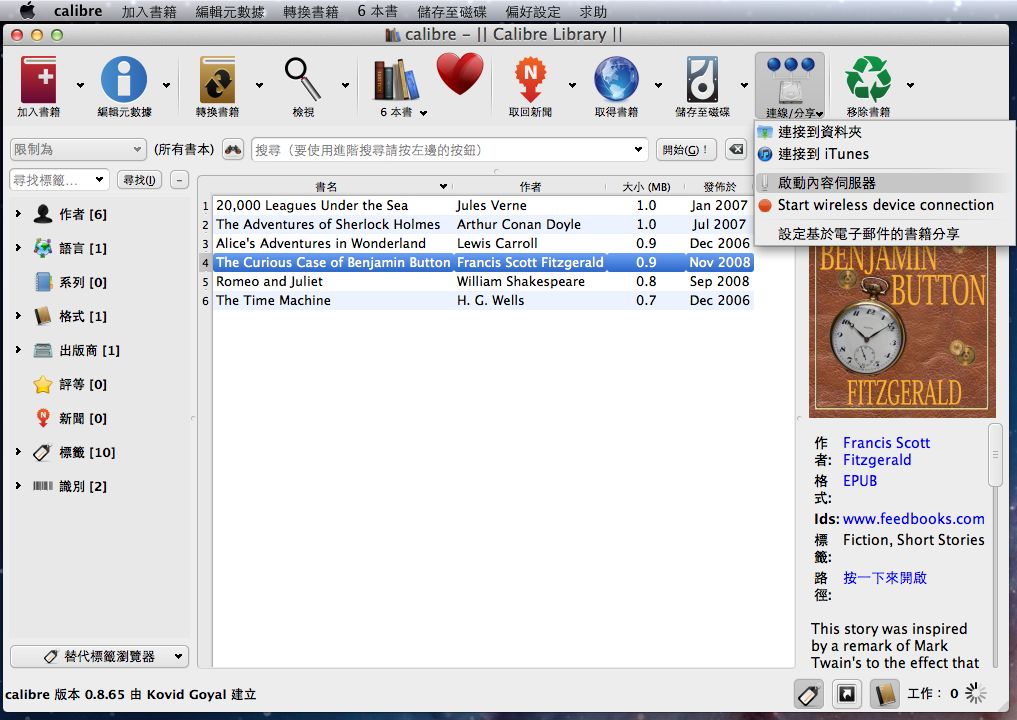
Task: Open the calibre menu in the menu bar
Action: tap(78, 11)
